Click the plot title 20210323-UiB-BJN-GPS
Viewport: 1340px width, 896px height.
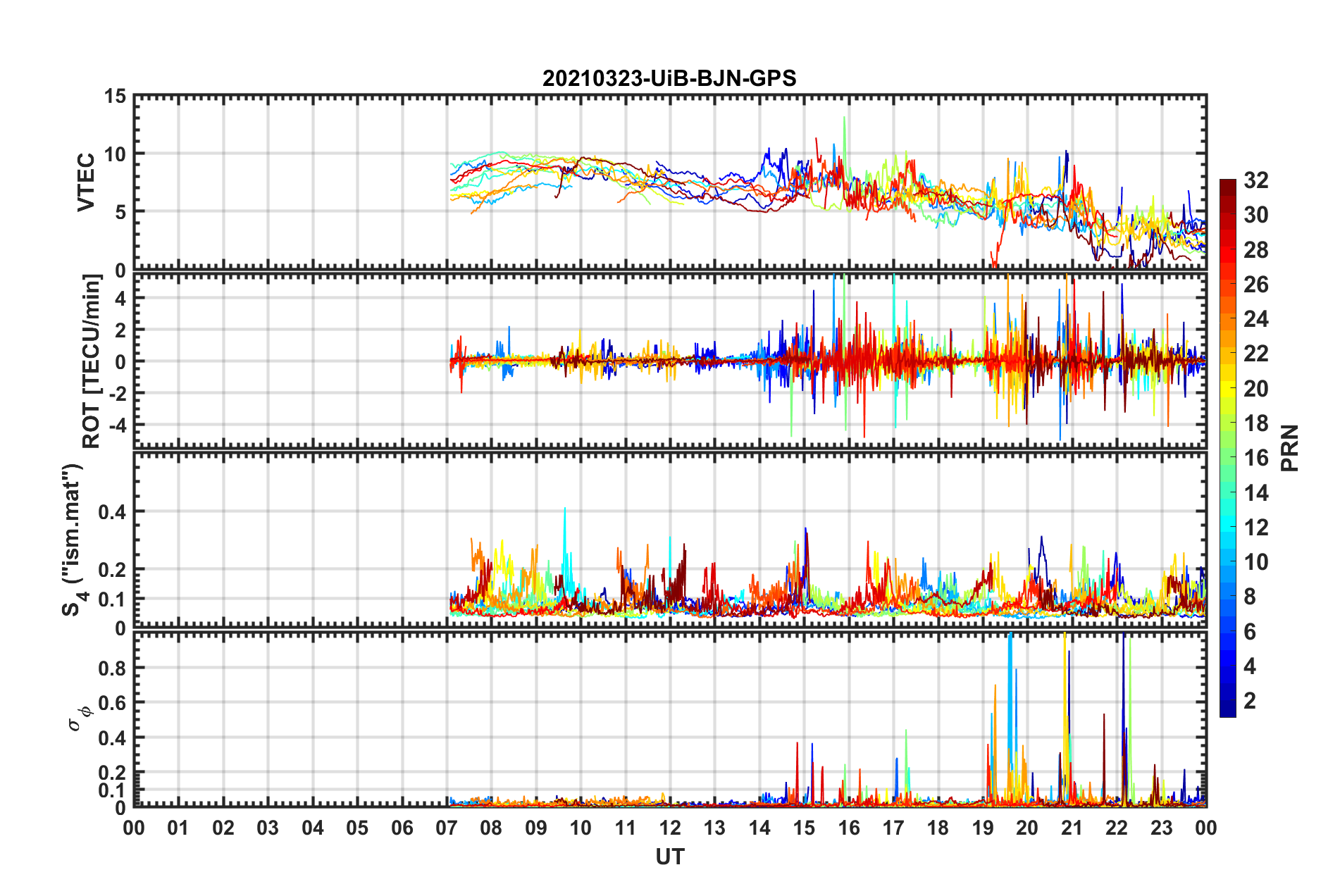click(x=669, y=78)
